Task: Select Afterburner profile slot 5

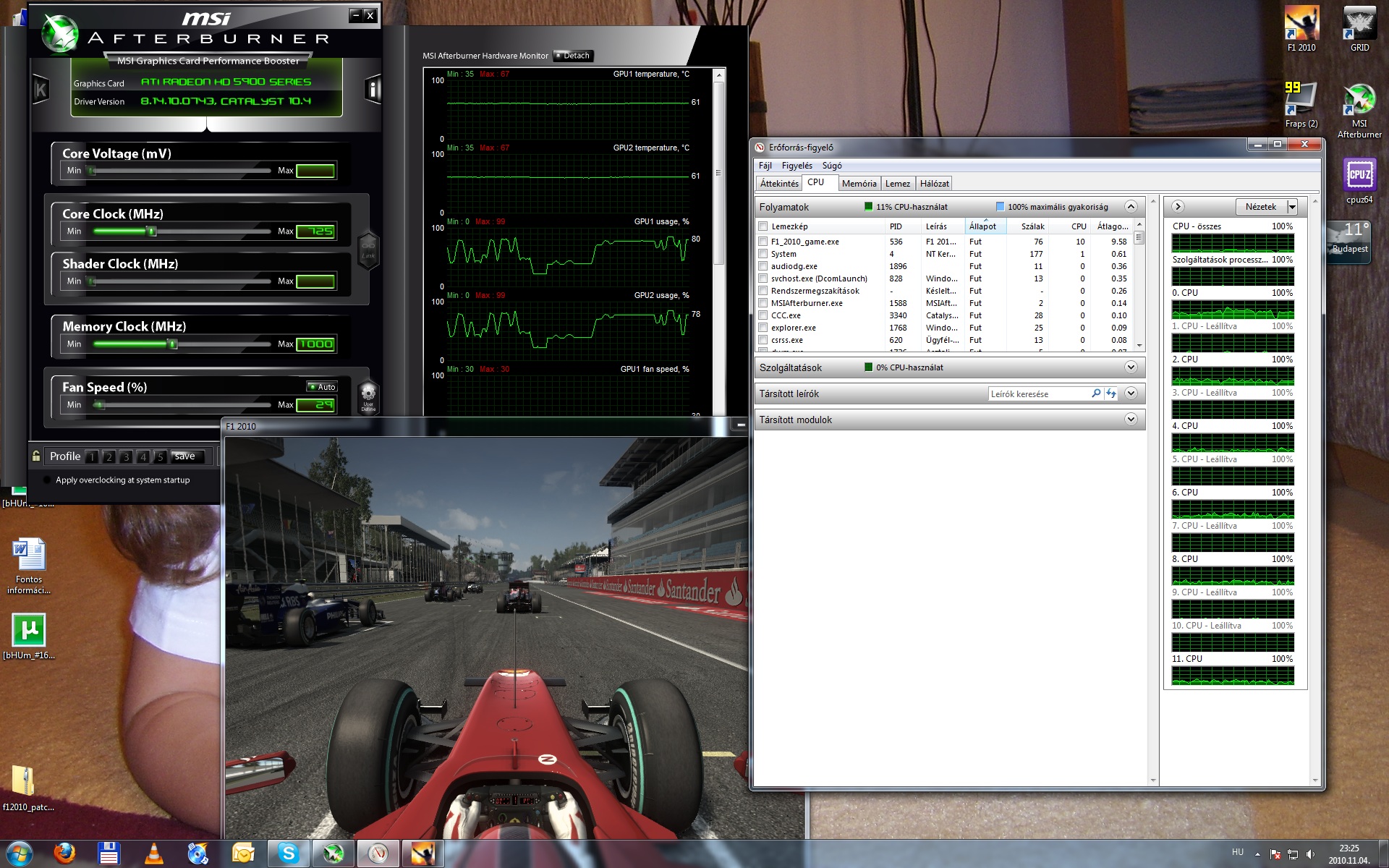Action: (x=160, y=456)
